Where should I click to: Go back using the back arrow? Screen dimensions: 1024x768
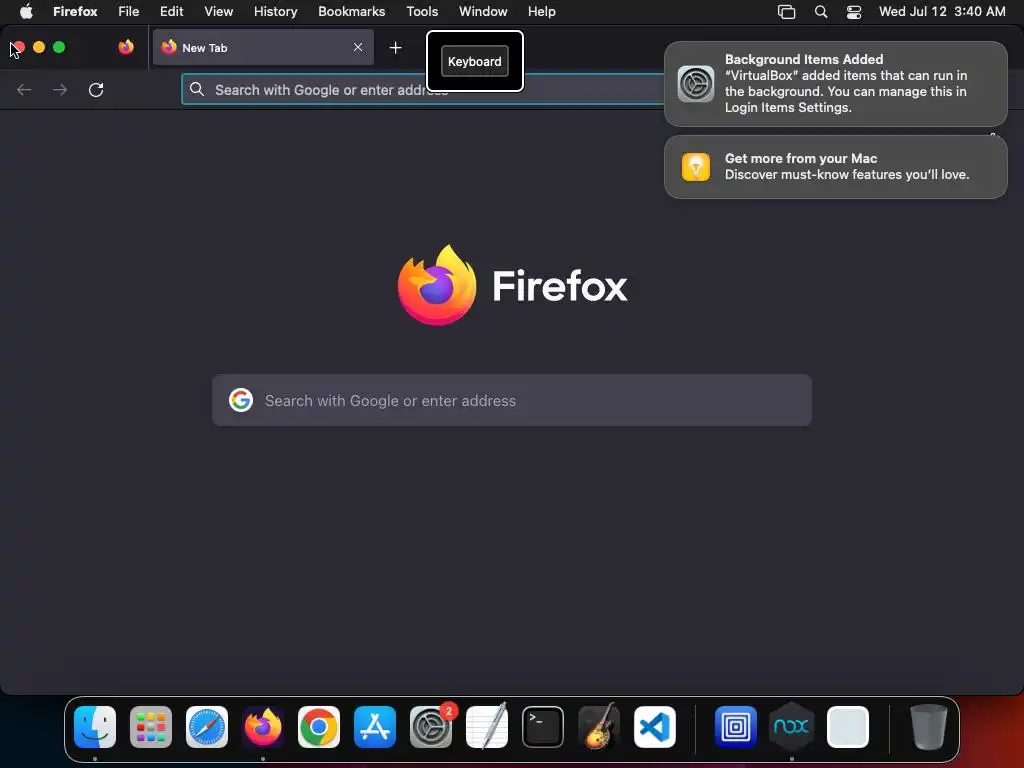(24, 89)
